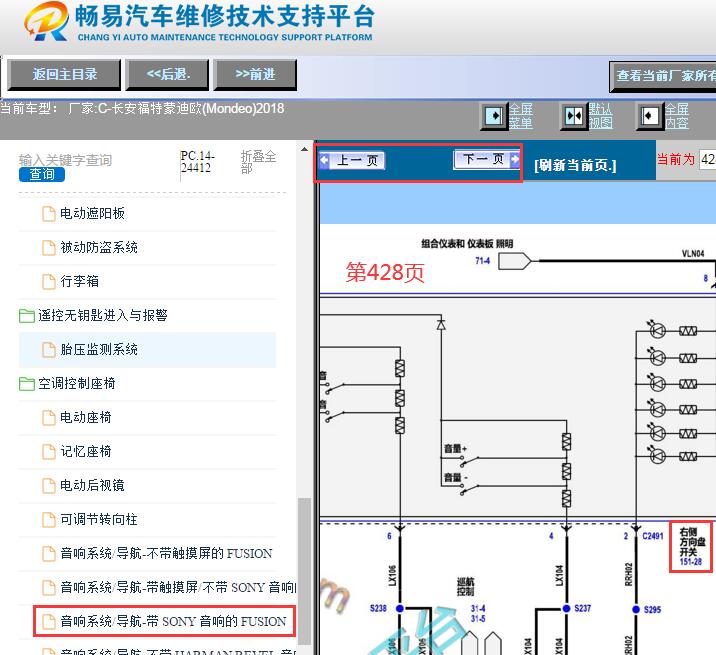Click the blue 查询 search button

point(42,174)
